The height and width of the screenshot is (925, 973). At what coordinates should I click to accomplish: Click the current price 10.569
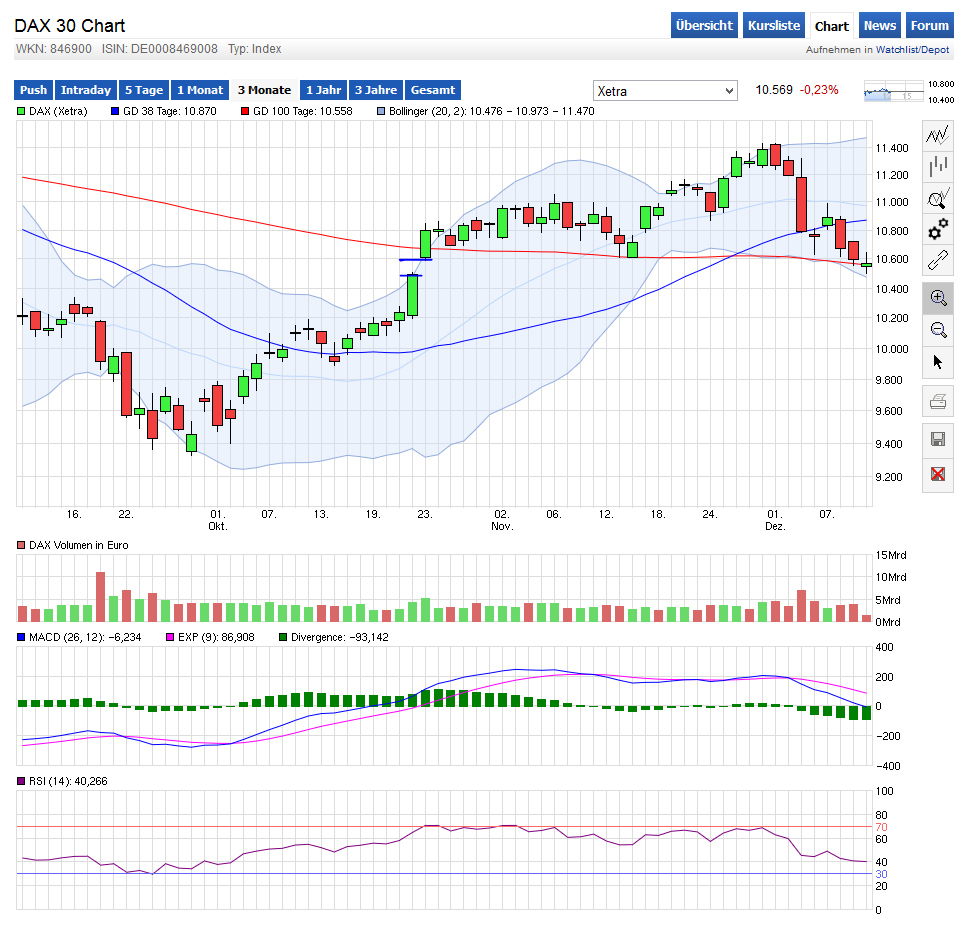tap(774, 90)
